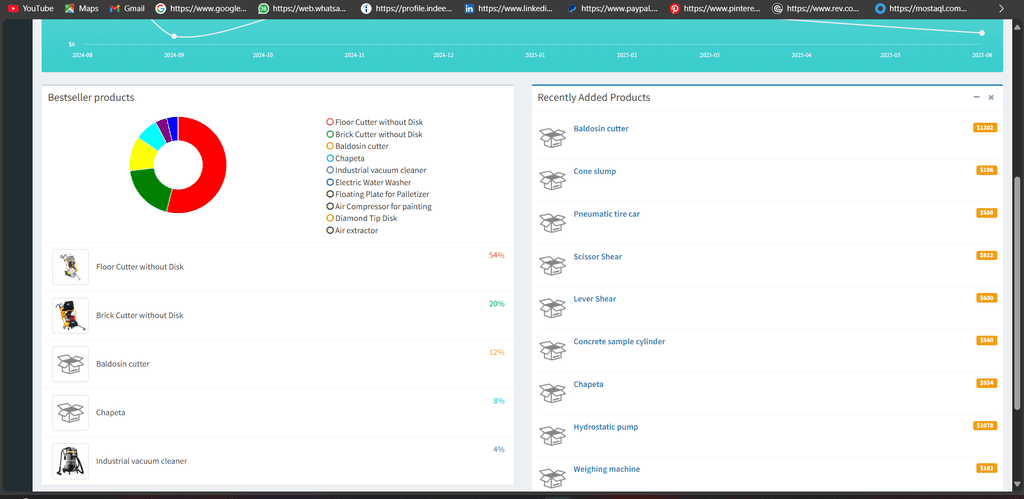Open the Weighing machine product link
The height and width of the screenshot is (499, 1024).
607,469
